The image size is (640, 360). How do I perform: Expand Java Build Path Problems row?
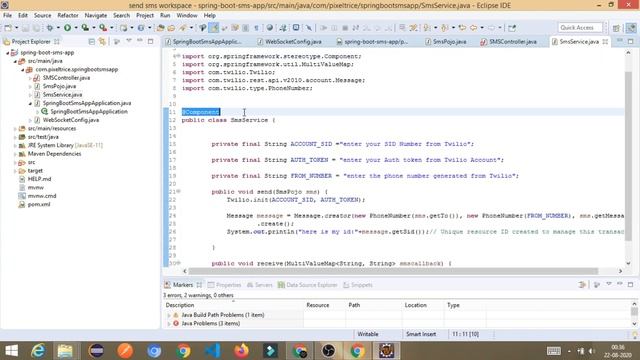pyautogui.click(x=169, y=315)
